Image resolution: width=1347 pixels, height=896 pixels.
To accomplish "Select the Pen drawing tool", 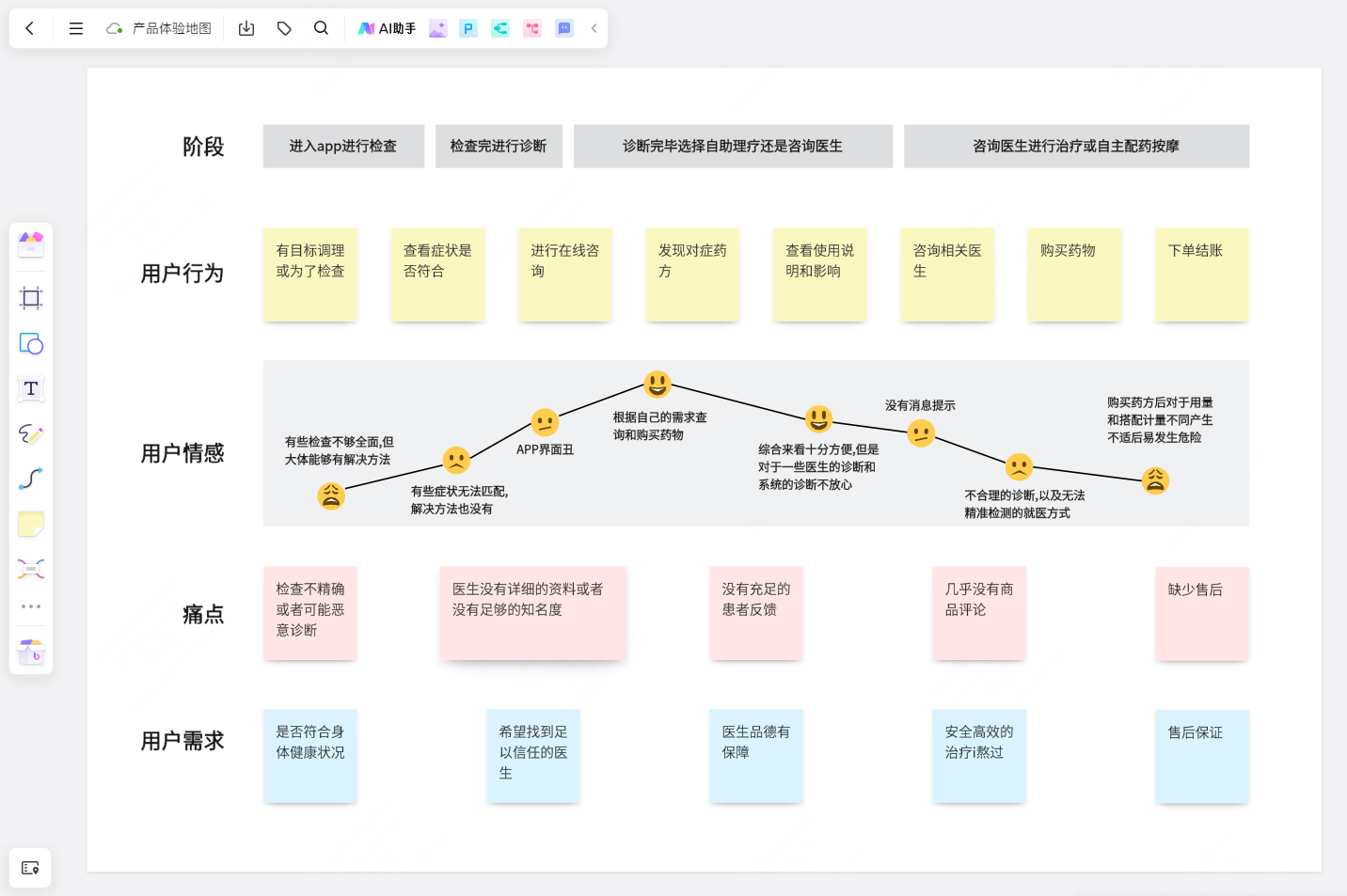I will tap(31, 433).
